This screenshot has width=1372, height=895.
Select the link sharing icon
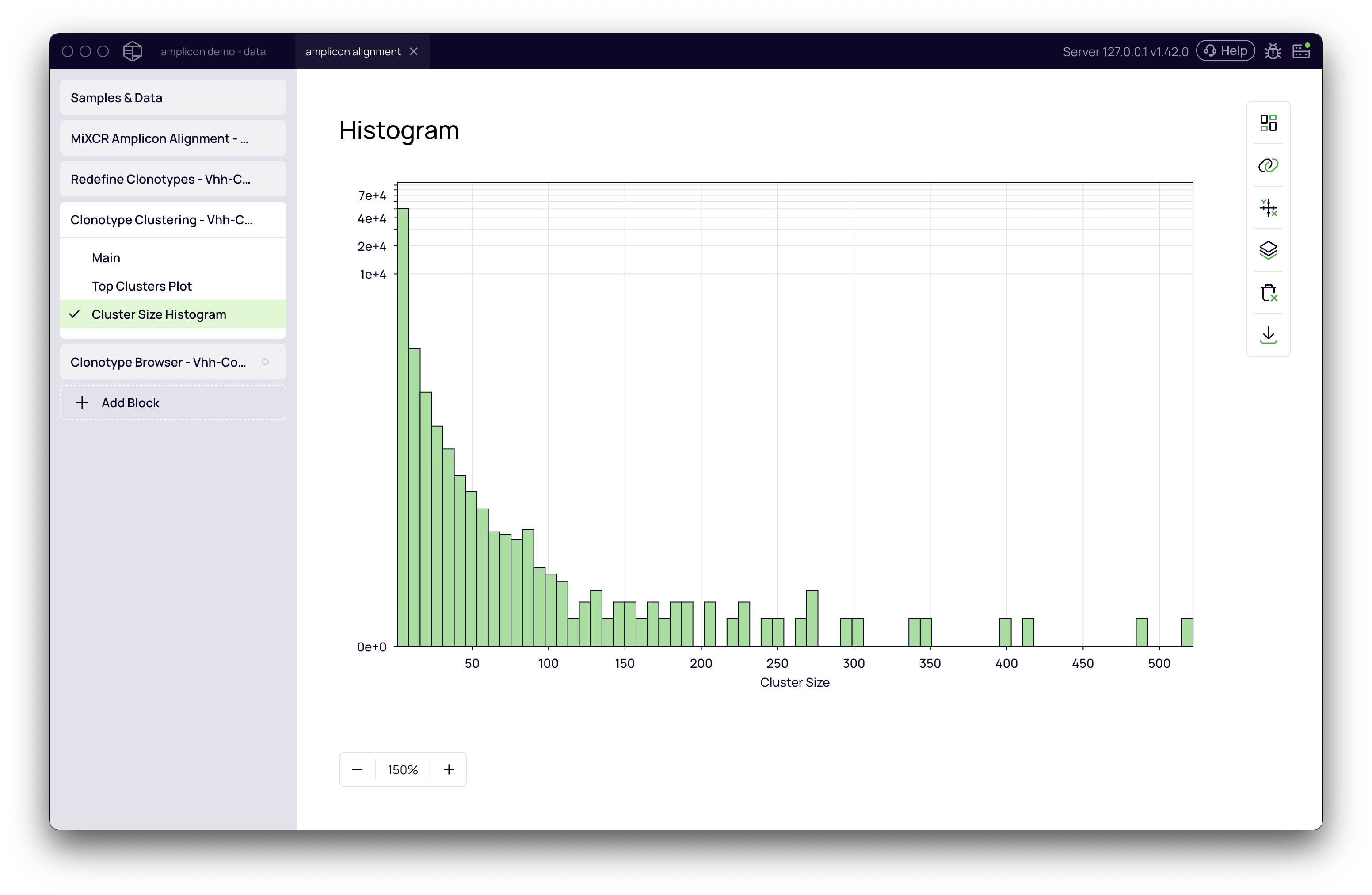click(1268, 165)
